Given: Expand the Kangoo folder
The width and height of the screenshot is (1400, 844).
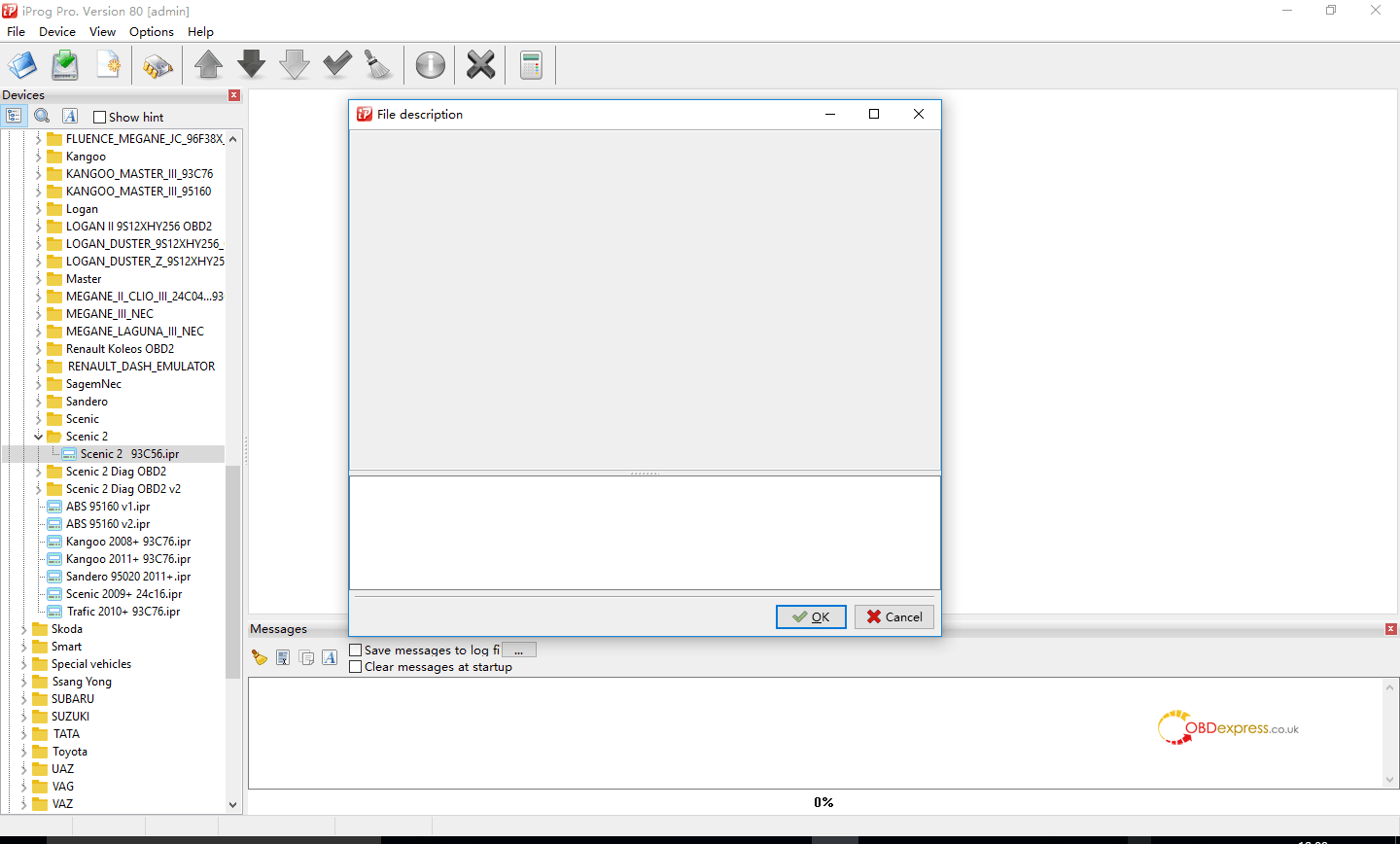Looking at the screenshot, I should pyautogui.click(x=39, y=157).
